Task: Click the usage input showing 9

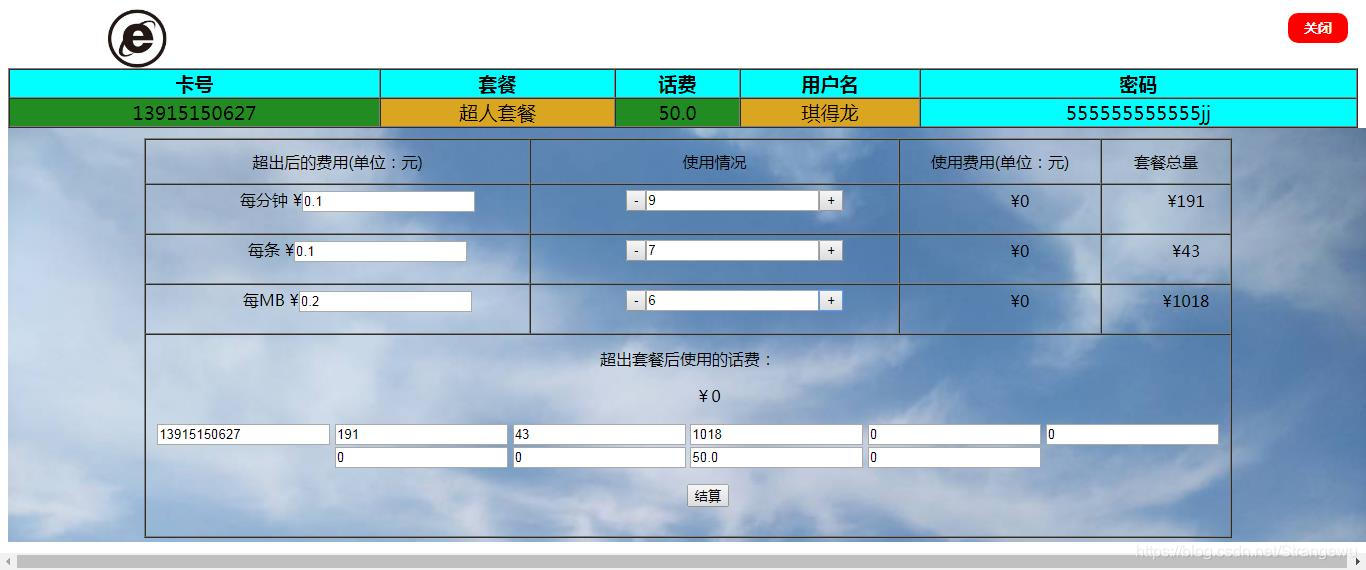Action: [732, 201]
